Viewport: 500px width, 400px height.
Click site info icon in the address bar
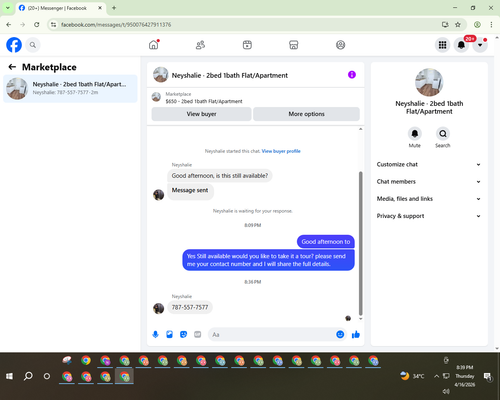coord(54,24)
